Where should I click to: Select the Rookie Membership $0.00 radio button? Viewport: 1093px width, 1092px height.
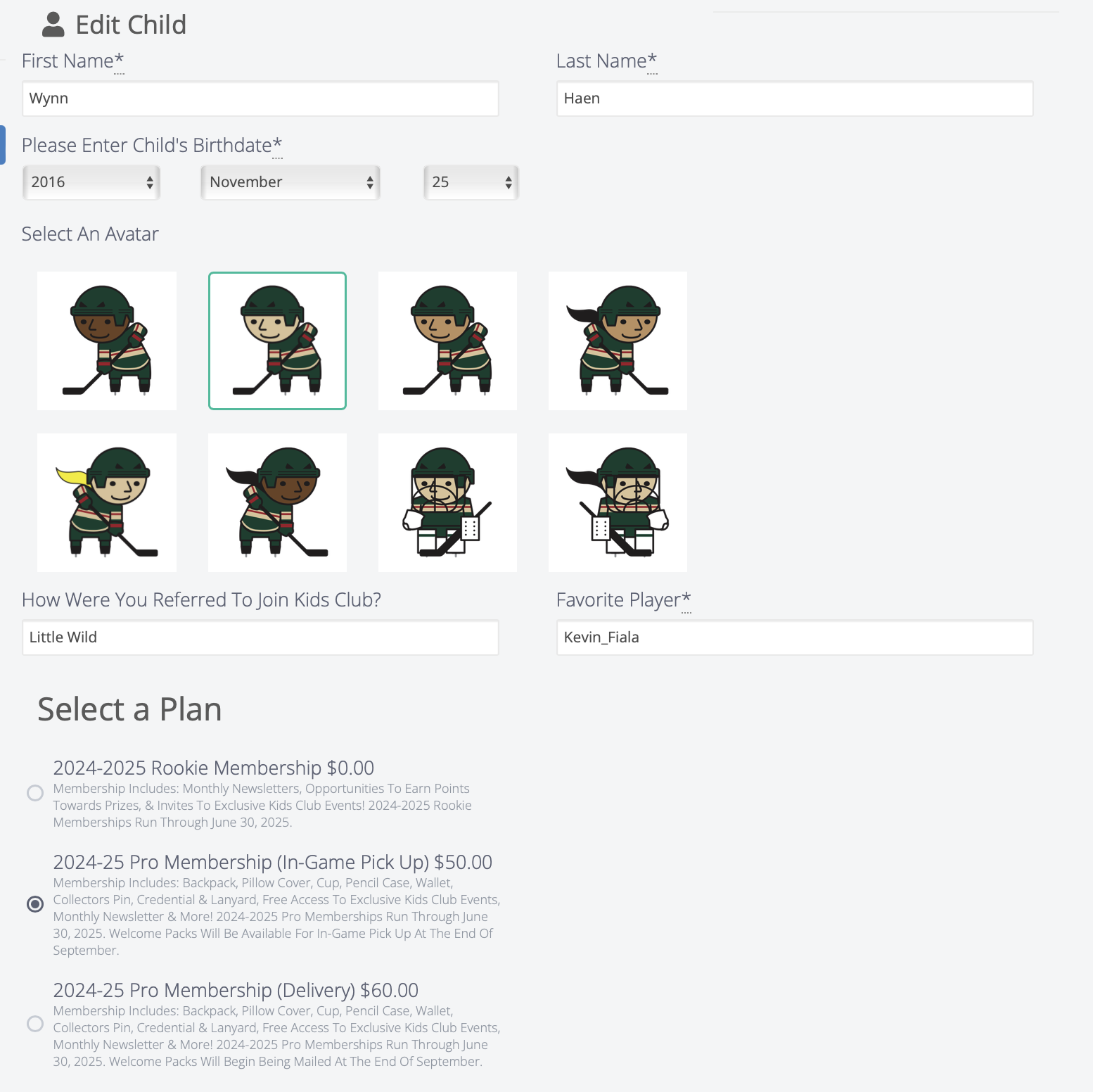coord(35,793)
